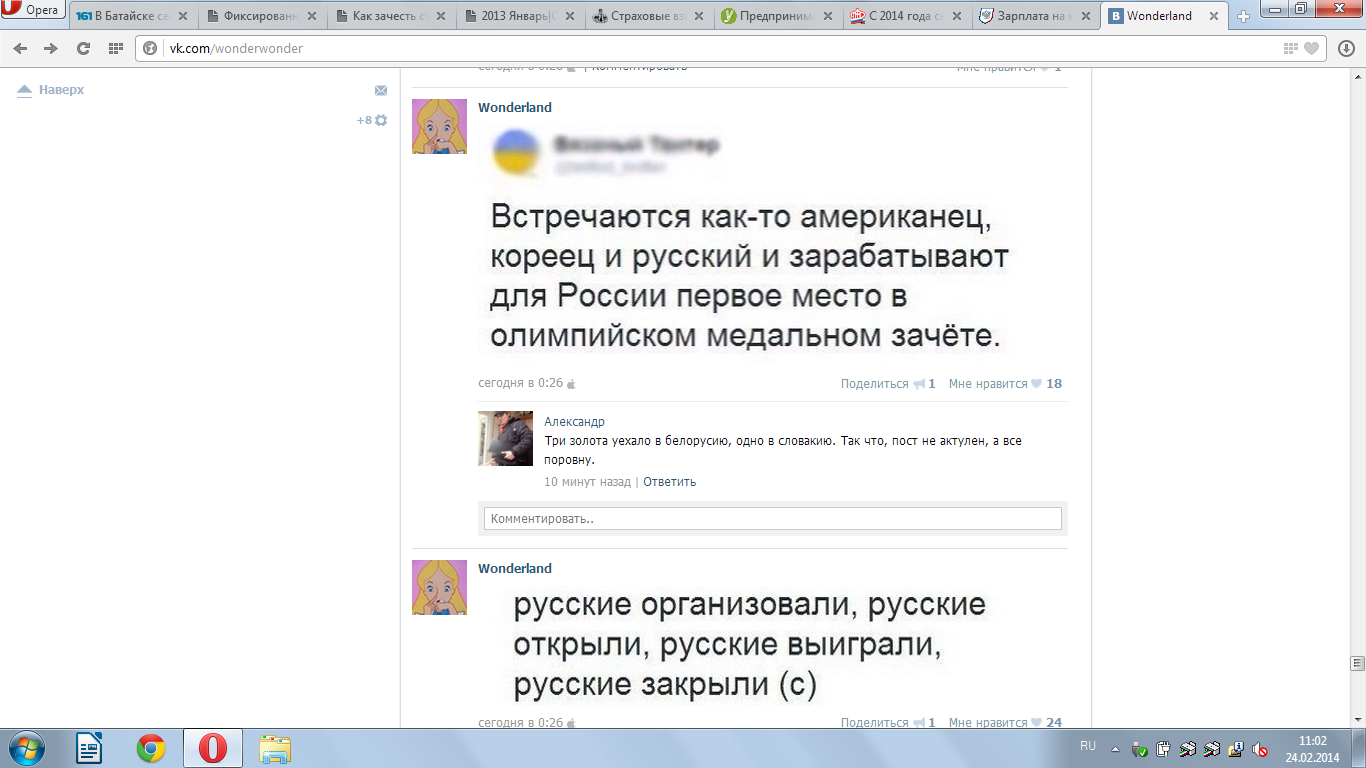Screen dimensions: 1366x768
Task: Focus the "Комментировать.." comment field
Action: [x=772, y=519]
